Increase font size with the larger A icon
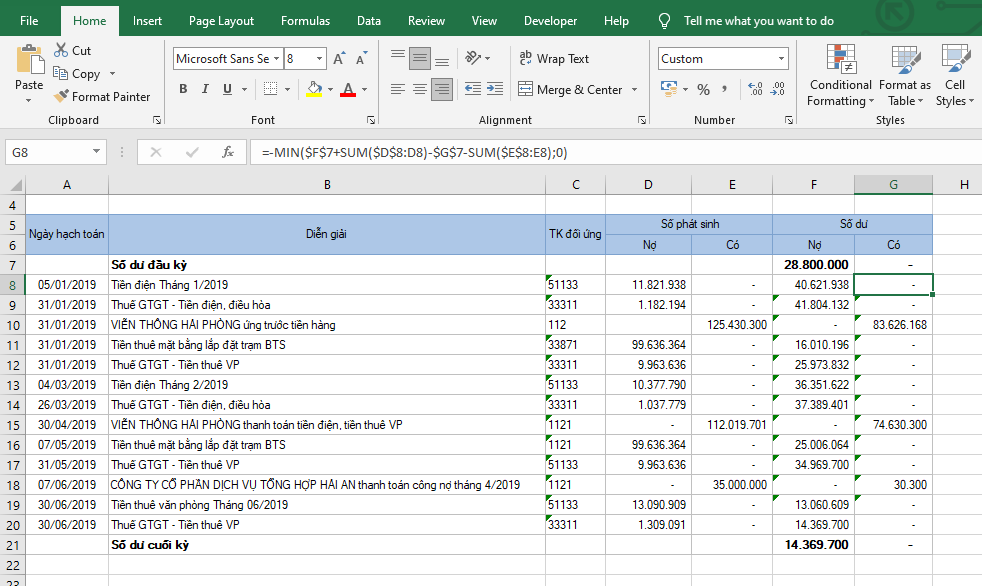Image resolution: width=982 pixels, height=586 pixels. tap(339, 59)
